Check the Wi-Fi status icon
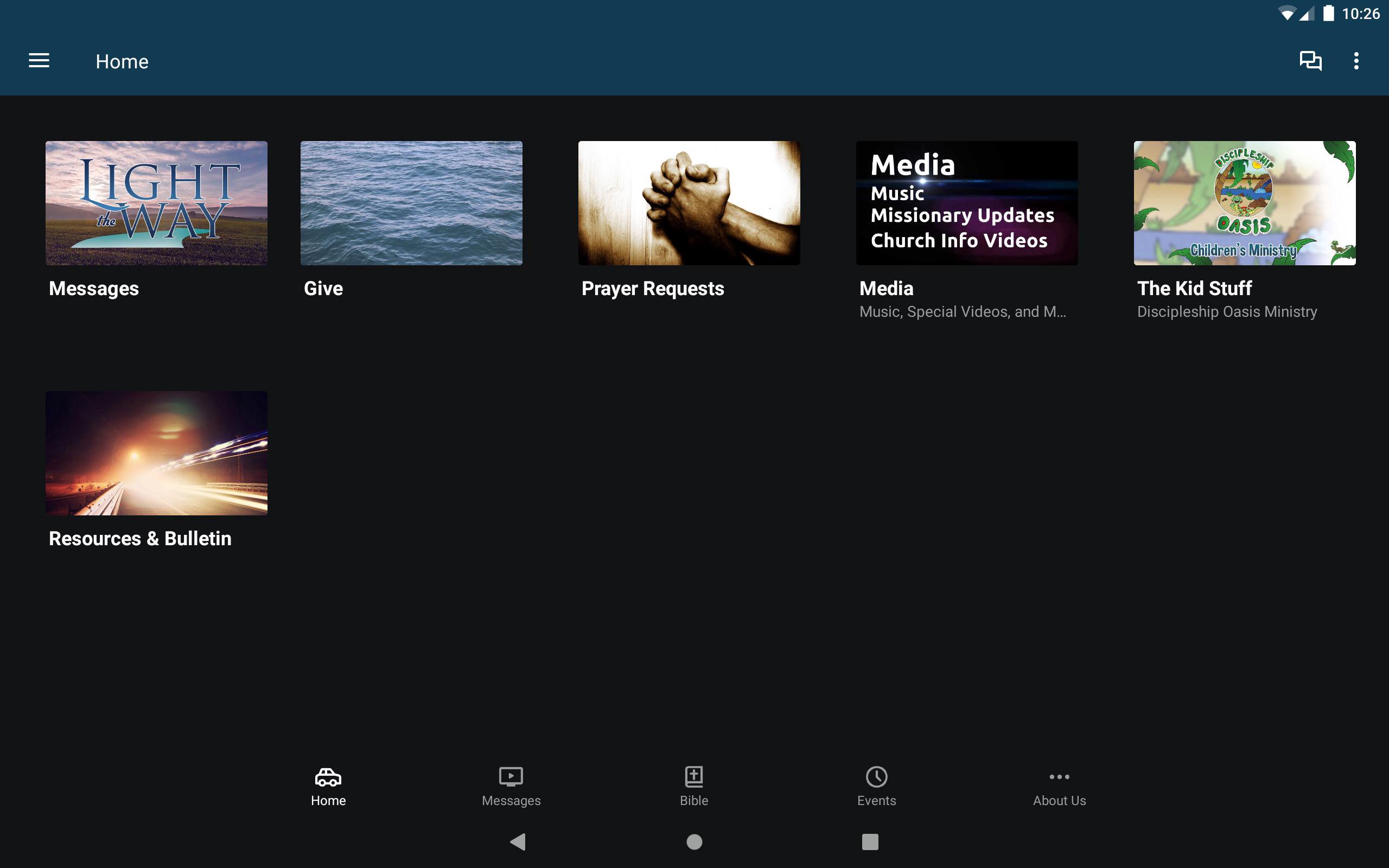The width and height of the screenshot is (1389, 868). coord(1288,14)
